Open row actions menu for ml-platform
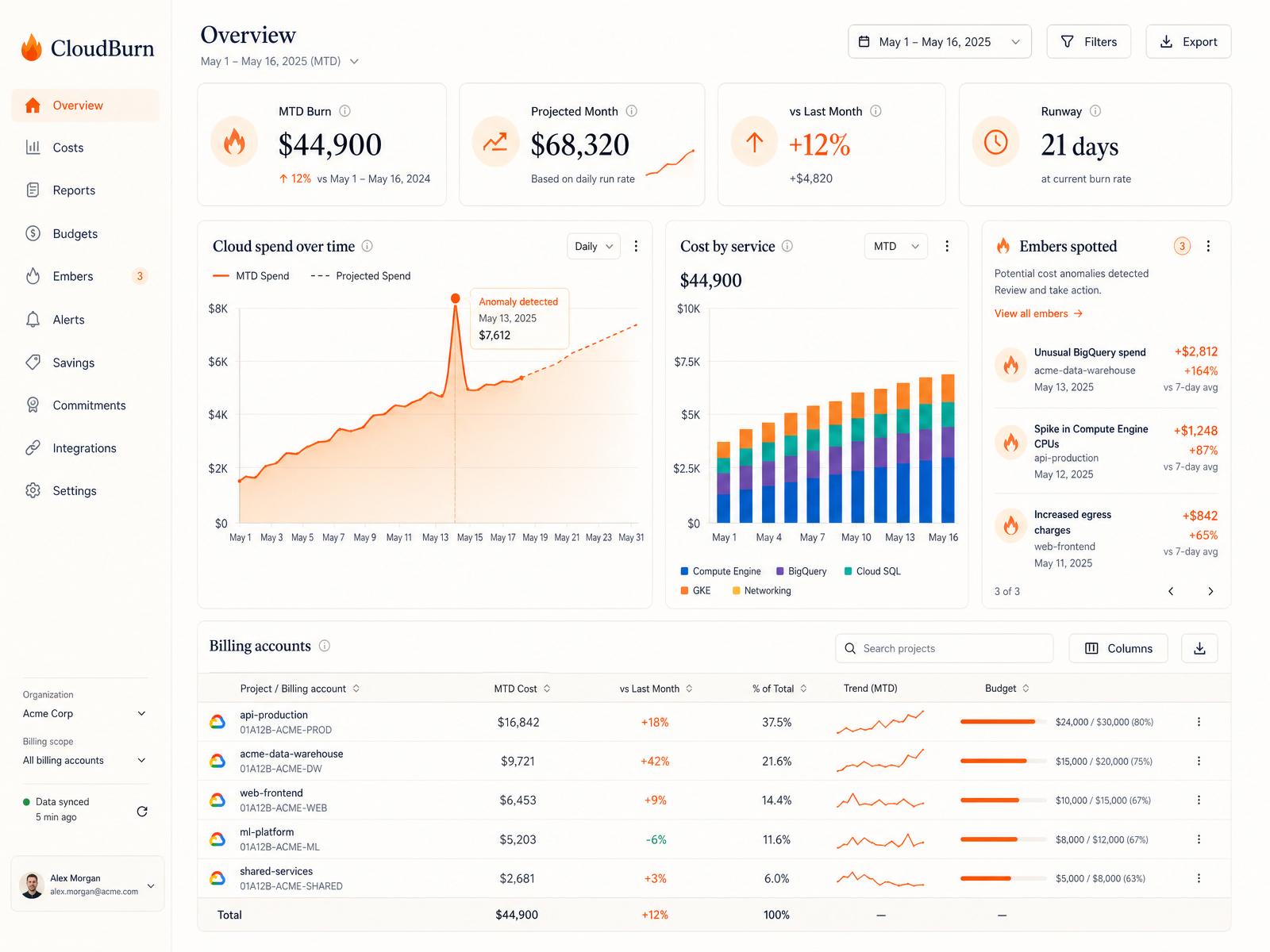The image size is (1270, 952). tap(1199, 839)
